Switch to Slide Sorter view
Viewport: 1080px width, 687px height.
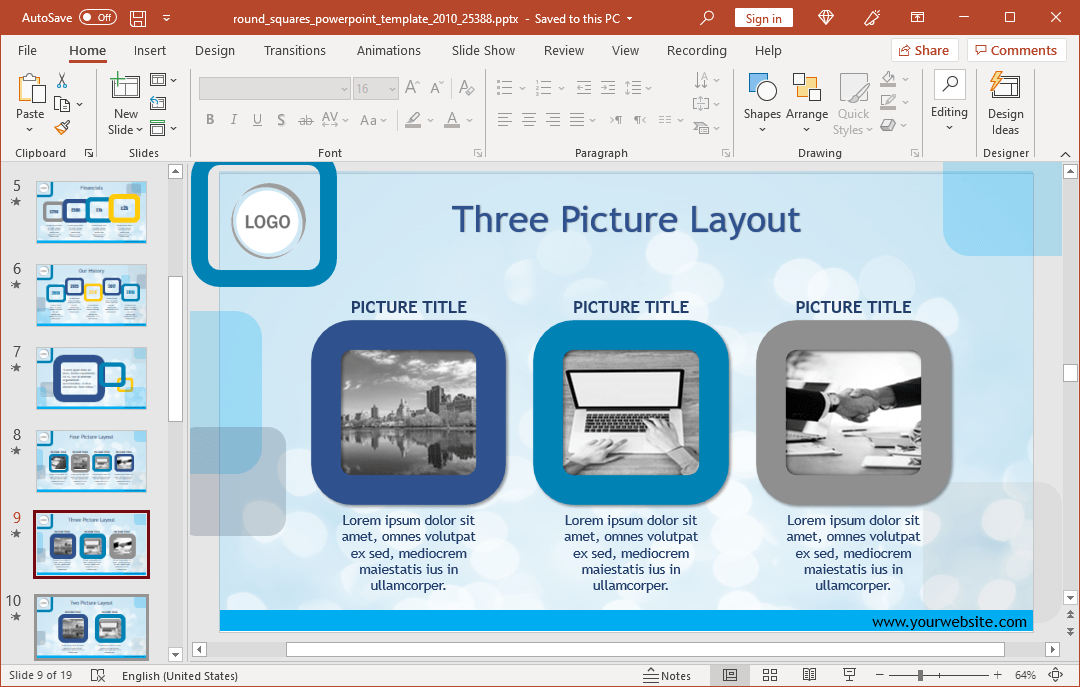(x=769, y=675)
